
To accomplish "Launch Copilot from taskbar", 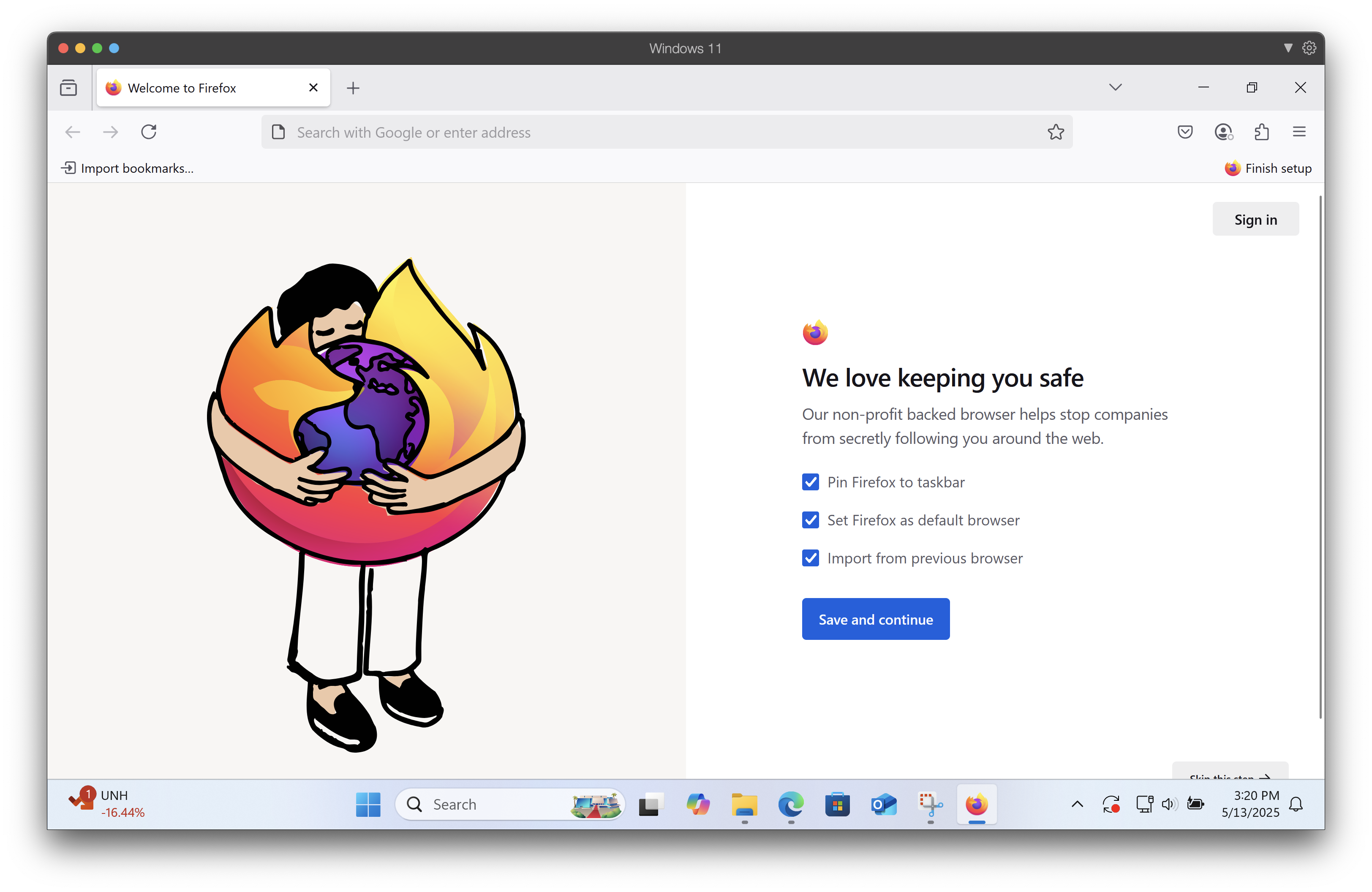I will tap(697, 804).
